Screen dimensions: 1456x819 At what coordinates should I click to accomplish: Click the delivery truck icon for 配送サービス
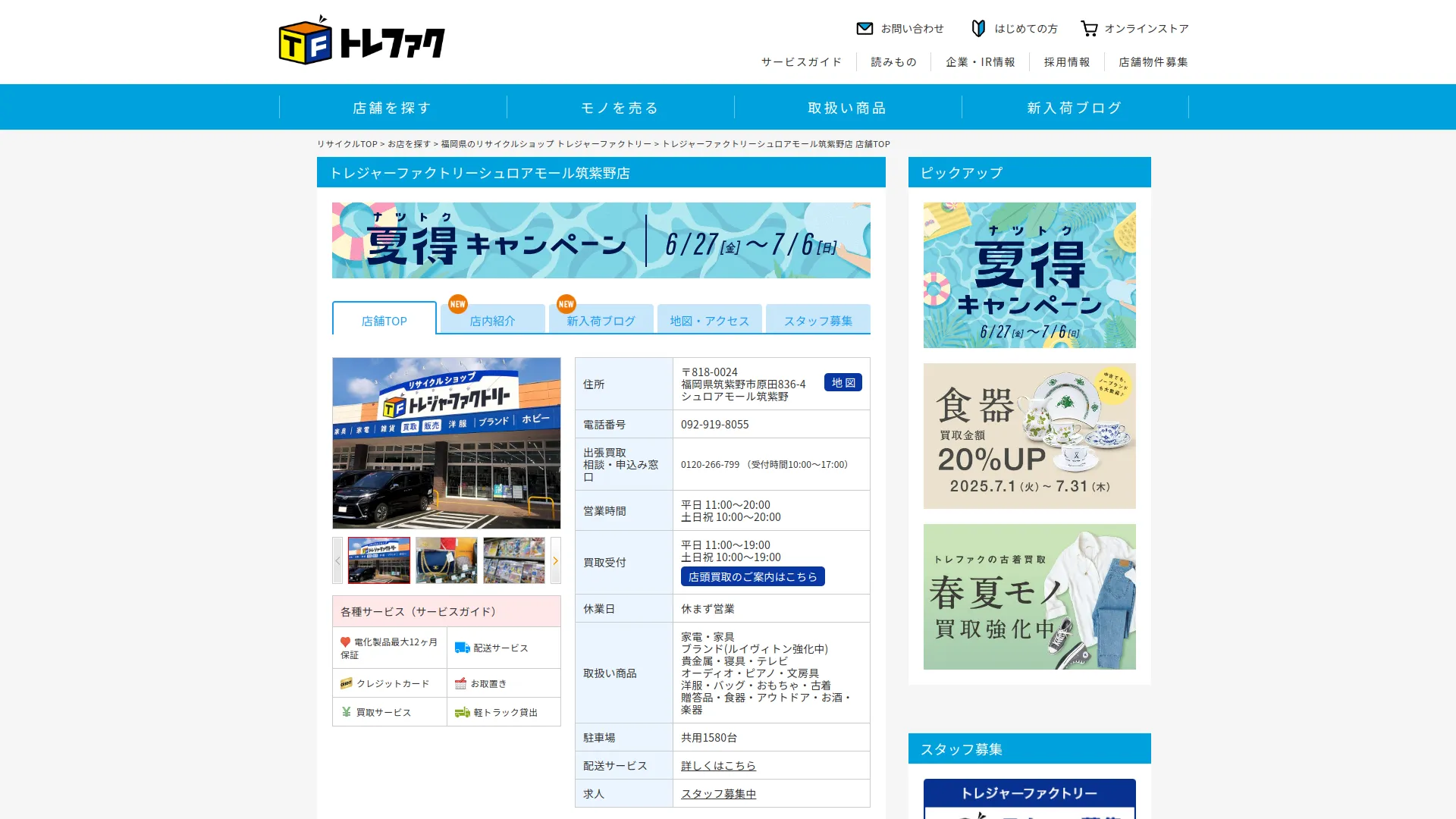462,648
